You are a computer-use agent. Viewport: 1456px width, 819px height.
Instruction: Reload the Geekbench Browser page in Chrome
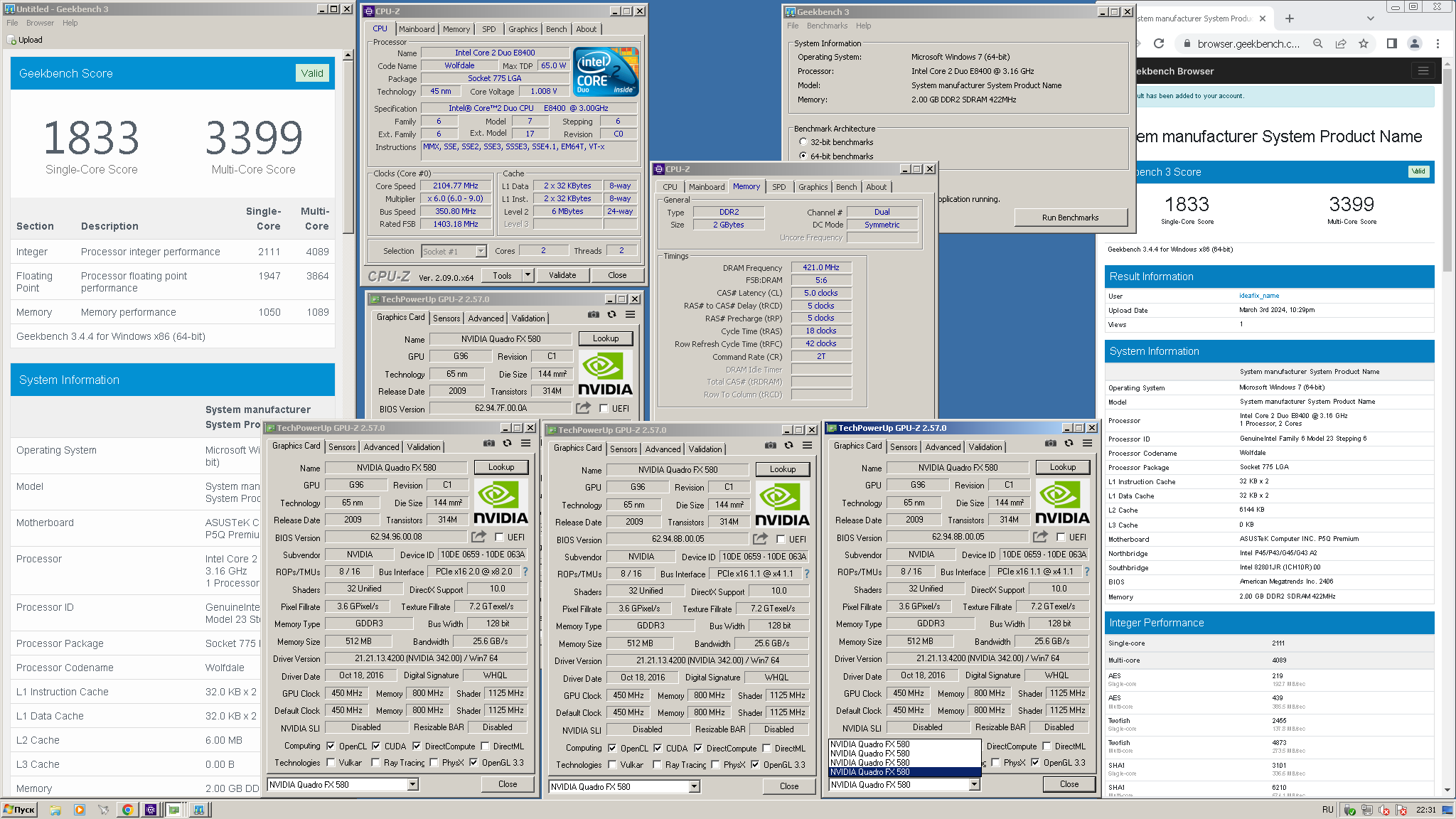pos(1159,43)
